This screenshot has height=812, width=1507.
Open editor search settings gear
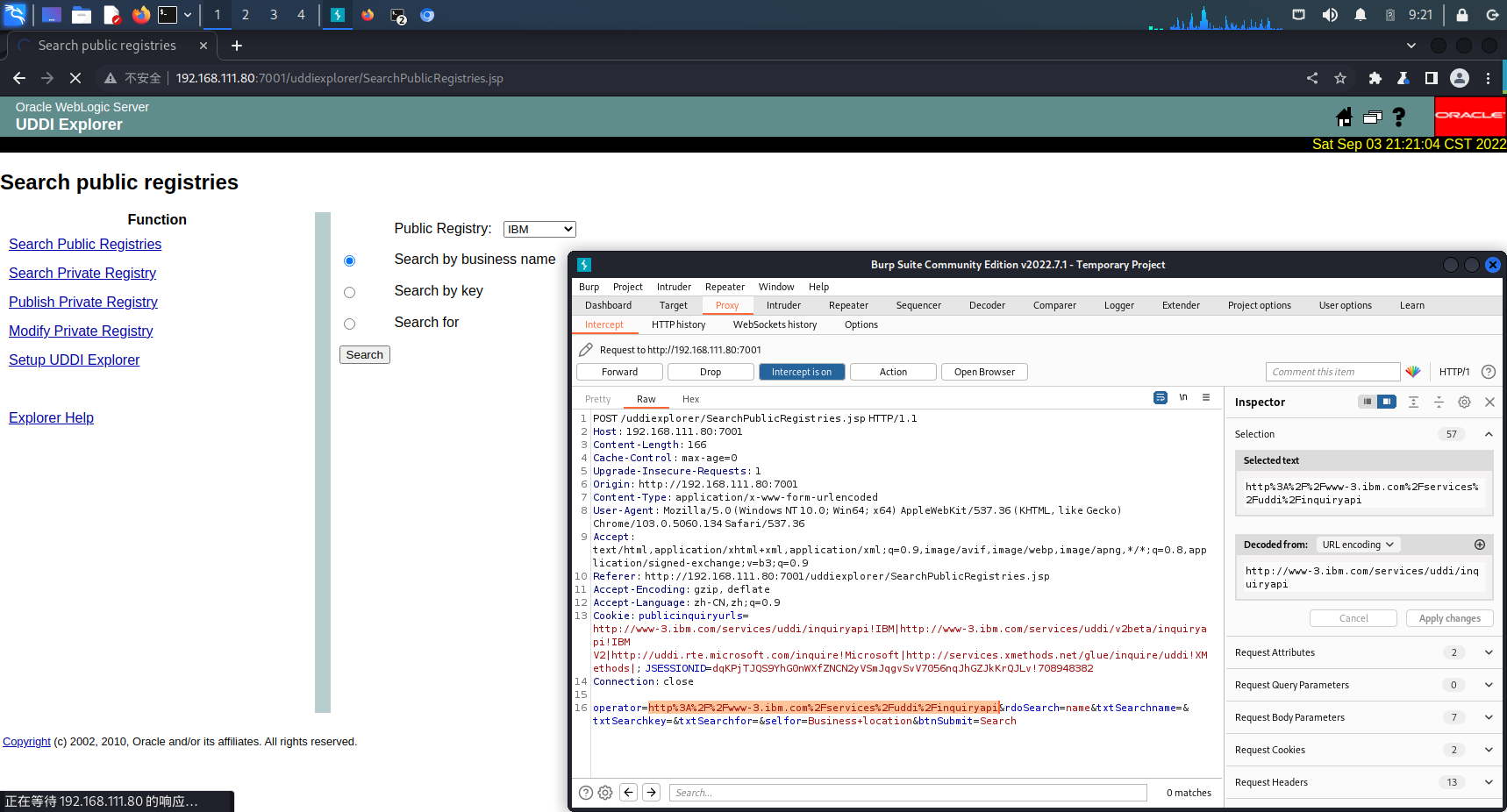[x=605, y=793]
